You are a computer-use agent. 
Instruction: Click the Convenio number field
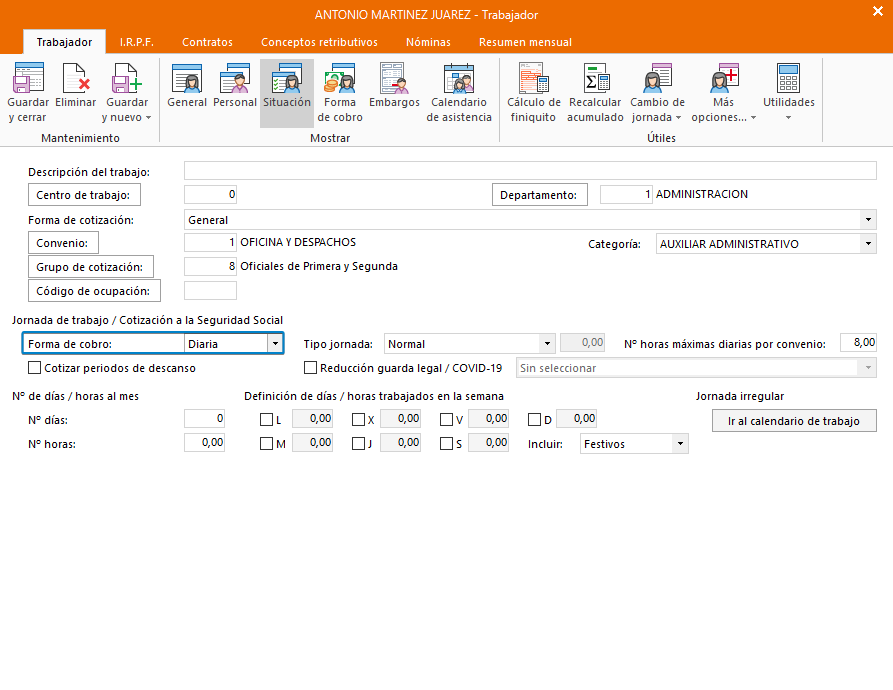point(210,243)
